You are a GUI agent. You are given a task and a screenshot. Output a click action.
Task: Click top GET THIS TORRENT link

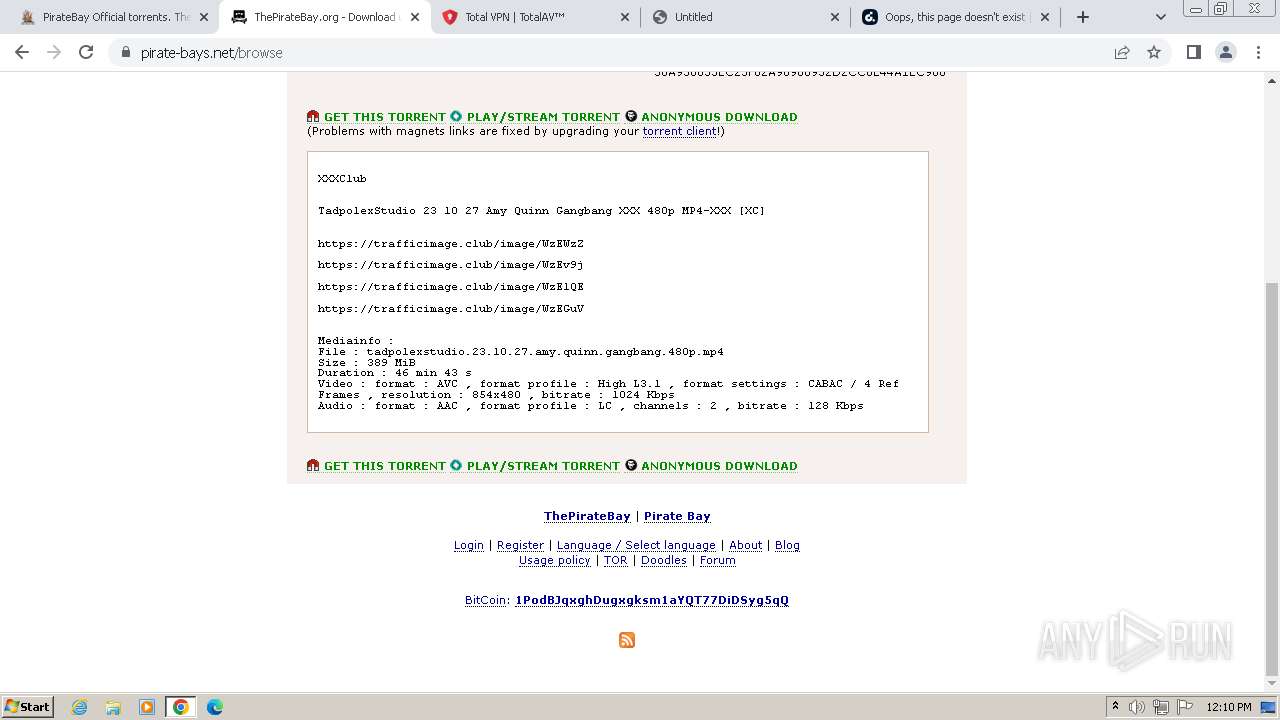(x=384, y=117)
